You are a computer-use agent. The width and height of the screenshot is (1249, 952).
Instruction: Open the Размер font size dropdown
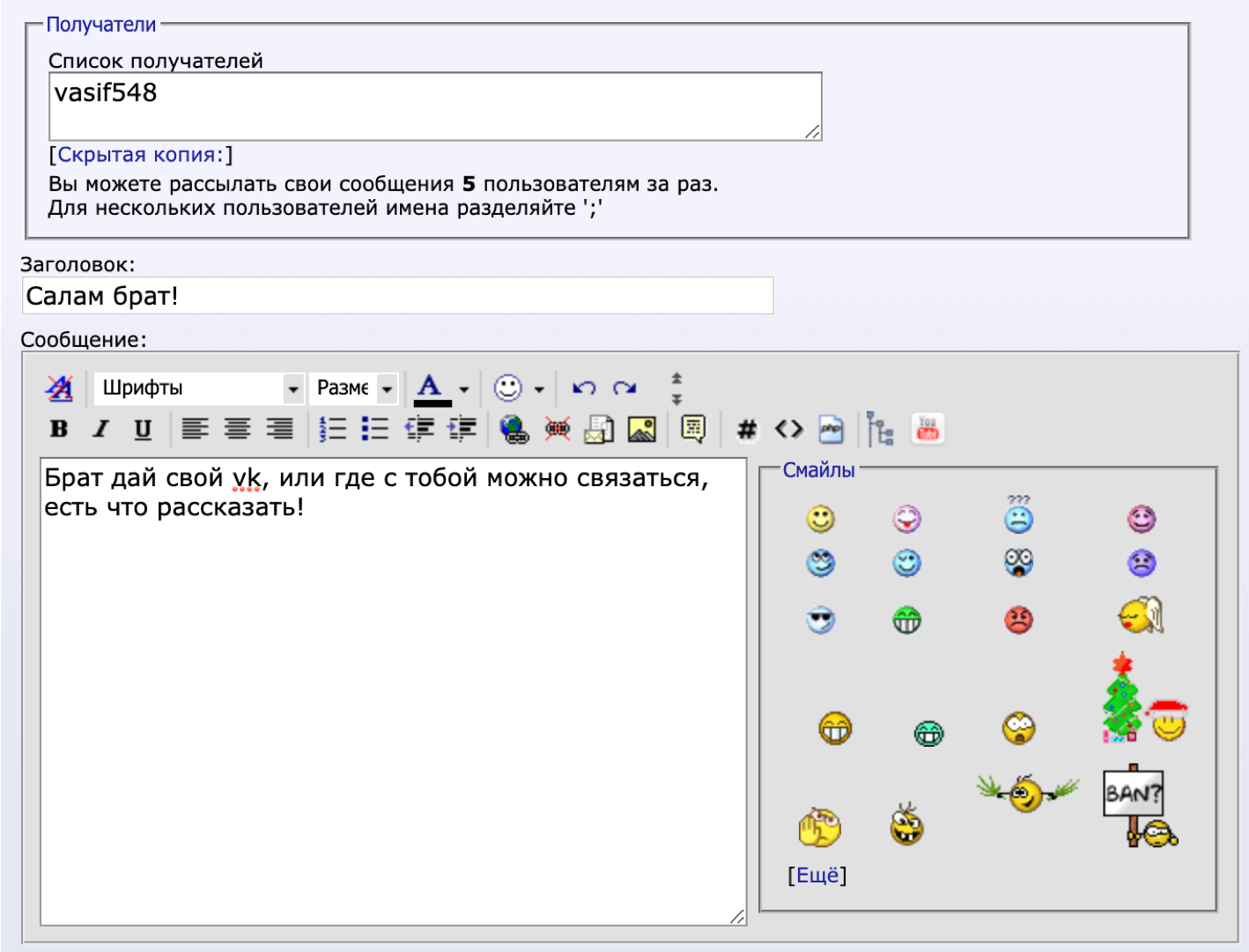point(353,387)
